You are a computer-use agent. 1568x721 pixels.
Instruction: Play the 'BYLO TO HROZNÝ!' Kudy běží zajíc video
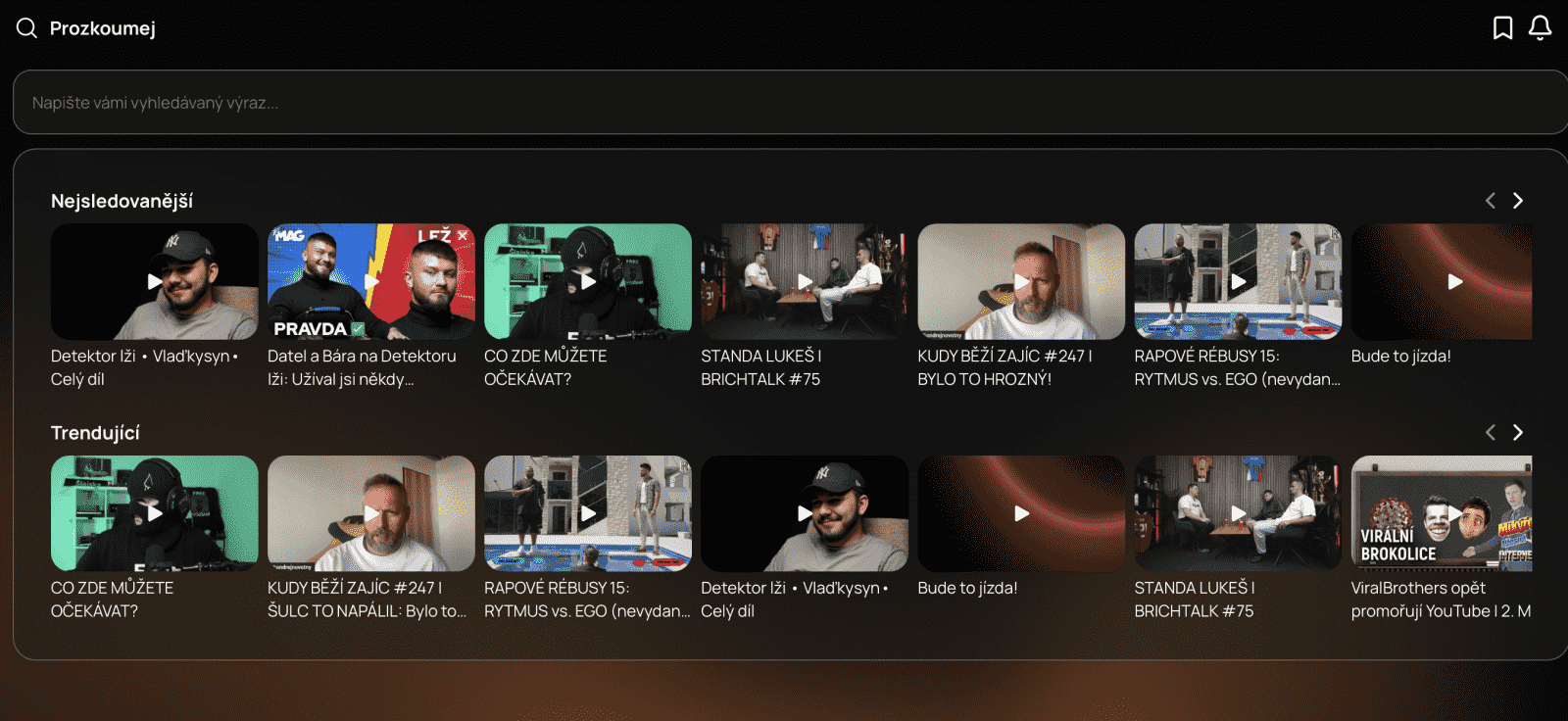pos(1021,282)
